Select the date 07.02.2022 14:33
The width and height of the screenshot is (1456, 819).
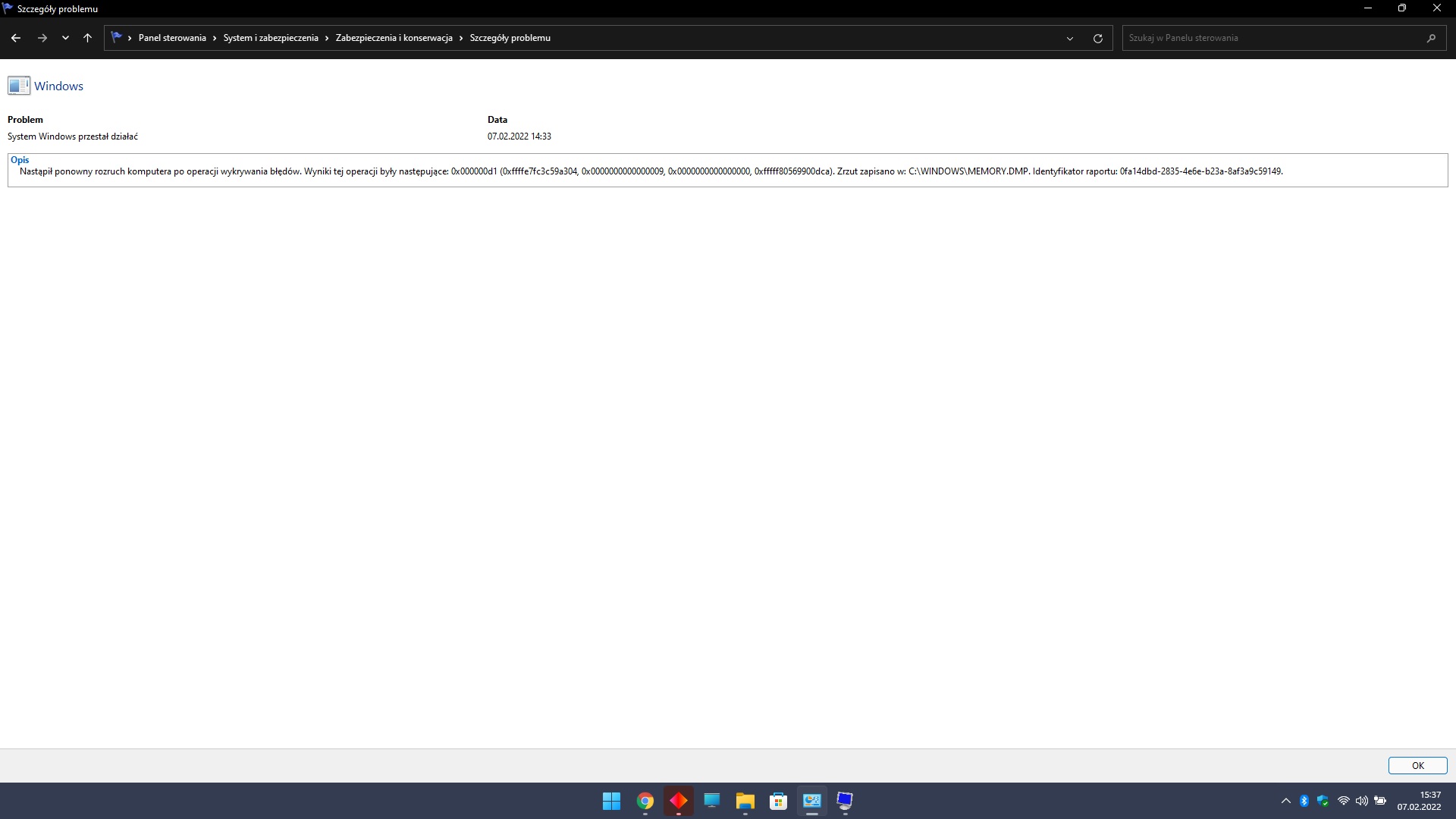(519, 136)
